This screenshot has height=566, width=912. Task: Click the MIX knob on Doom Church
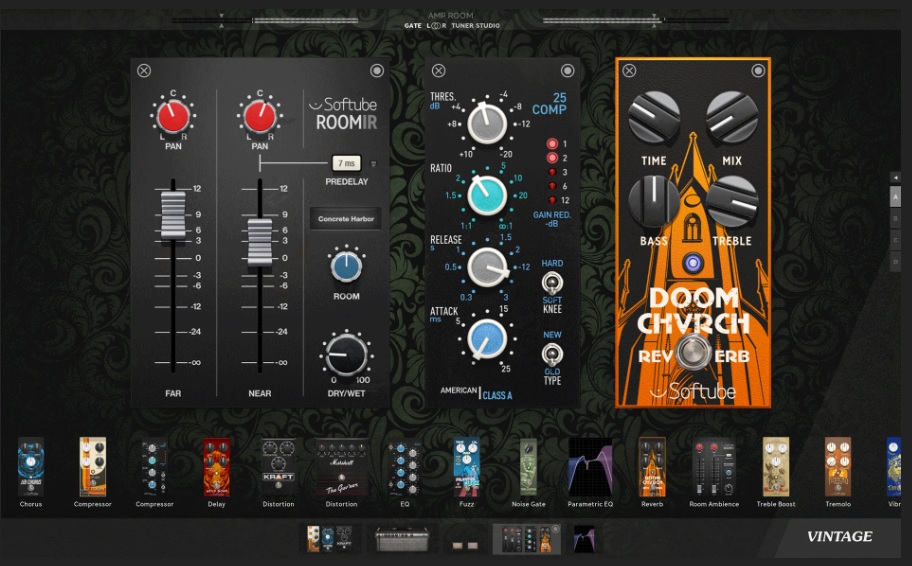coord(732,118)
